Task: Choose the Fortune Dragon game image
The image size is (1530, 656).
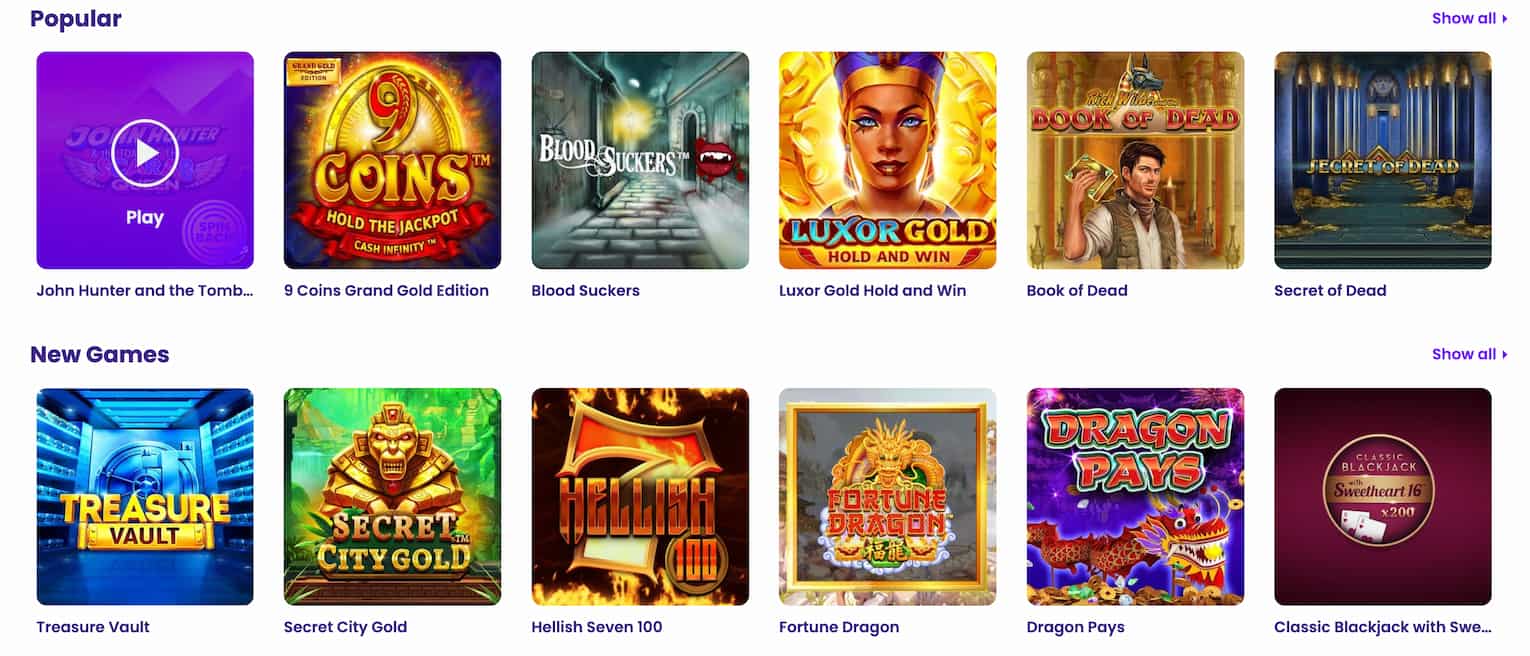Action: [x=887, y=497]
